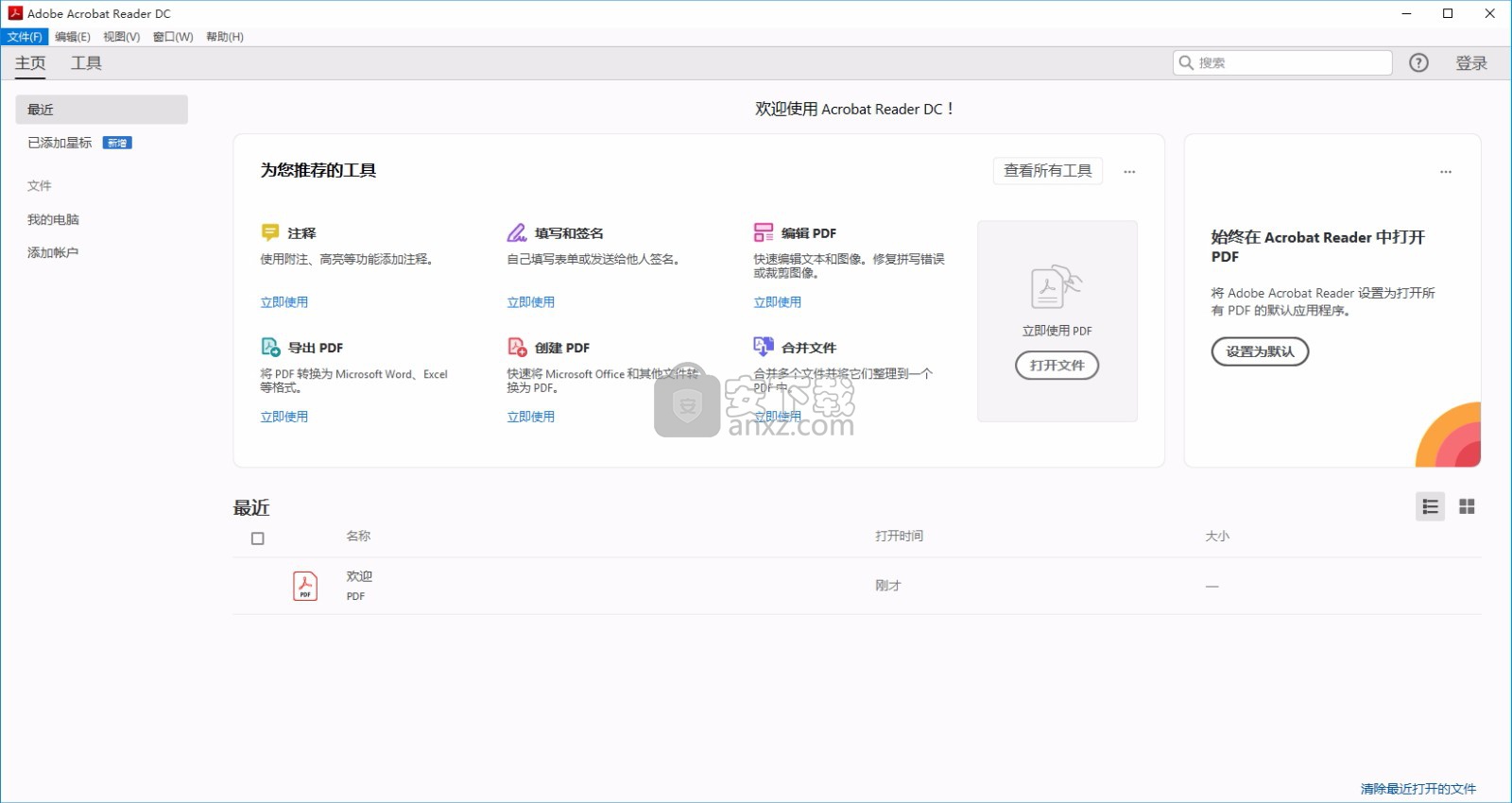This screenshot has height=803, width=1512.
Task: Select 已添加星标 in the sidebar
Action: click(x=60, y=143)
